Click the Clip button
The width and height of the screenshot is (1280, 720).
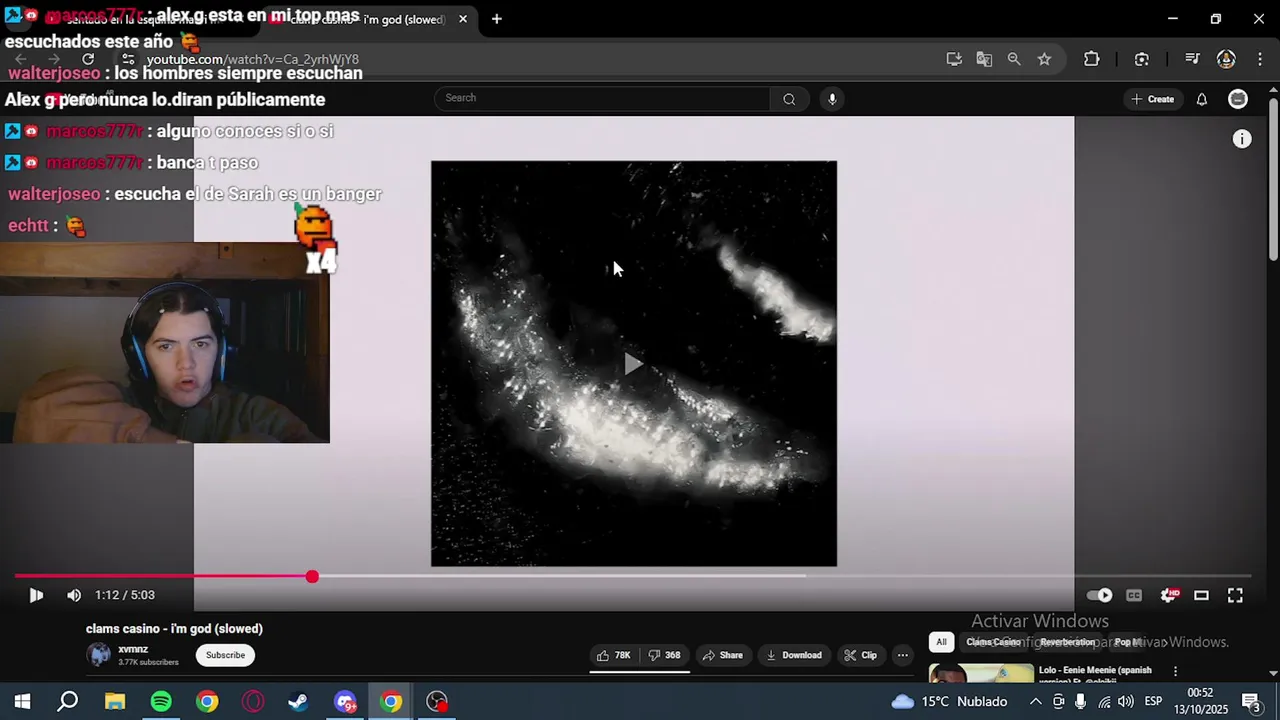(x=861, y=655)
